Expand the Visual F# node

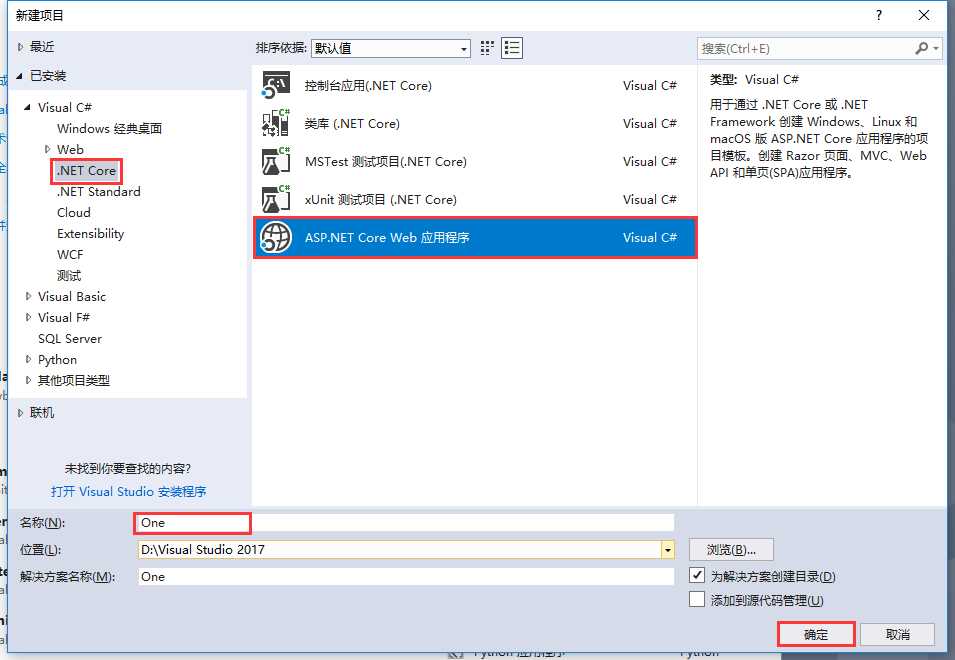tap(28, 317)
